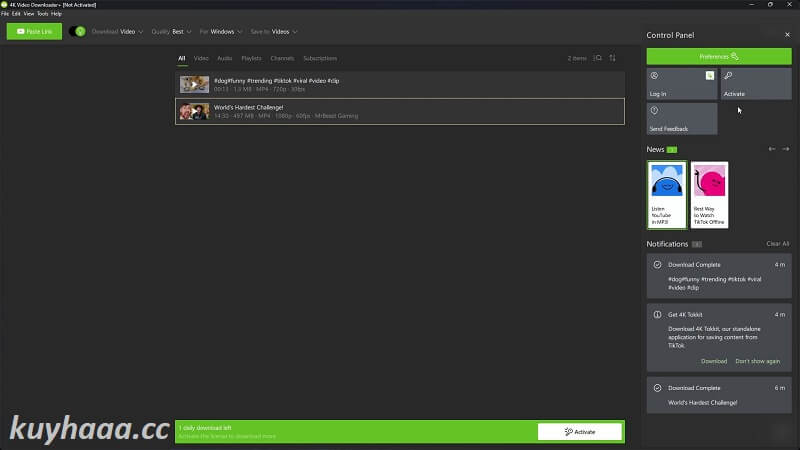Open the Save to Videos dropdown

coord(274,32)
